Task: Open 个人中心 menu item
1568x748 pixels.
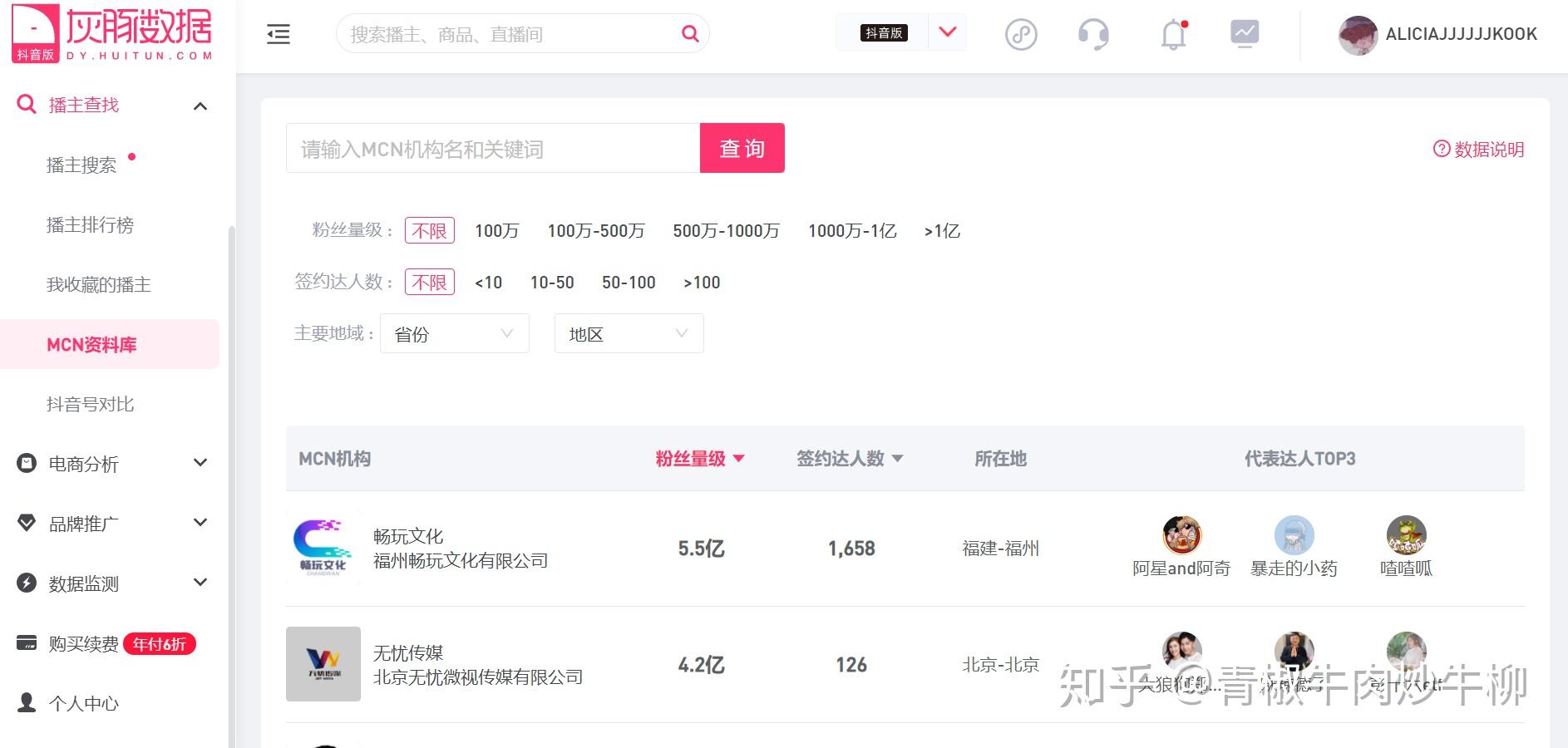Action: pos(83,703)
